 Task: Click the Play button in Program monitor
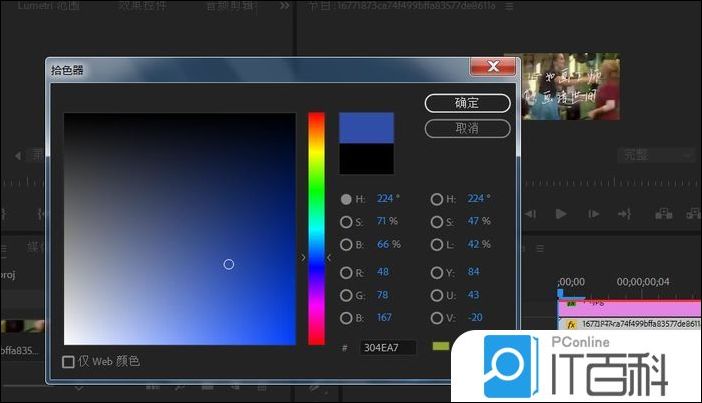tap(561, 214)
